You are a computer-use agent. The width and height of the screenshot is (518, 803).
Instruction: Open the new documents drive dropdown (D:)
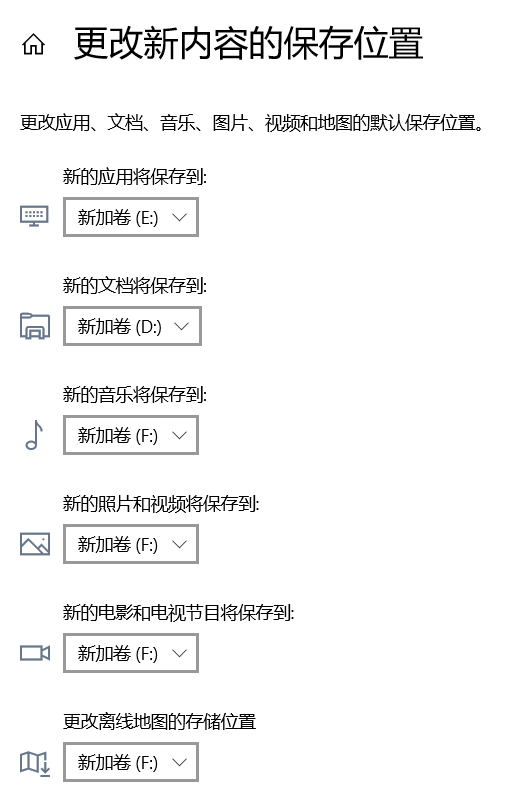132,326
